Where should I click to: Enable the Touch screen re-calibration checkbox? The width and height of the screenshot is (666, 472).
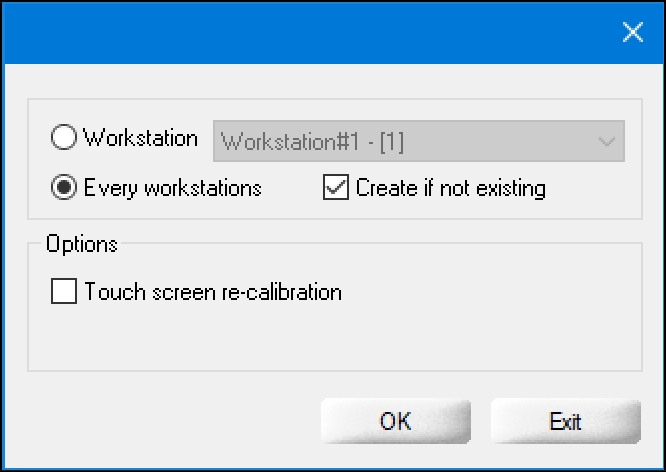[x=63, y=292]
